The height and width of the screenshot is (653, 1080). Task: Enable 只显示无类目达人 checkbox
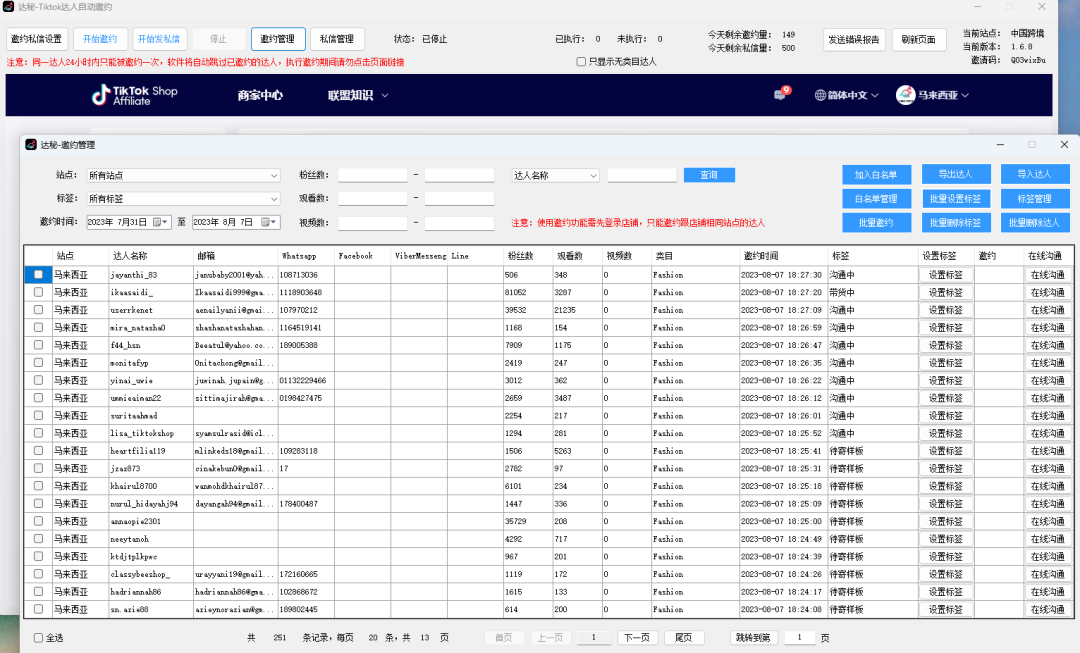click(x=581, y=61)
